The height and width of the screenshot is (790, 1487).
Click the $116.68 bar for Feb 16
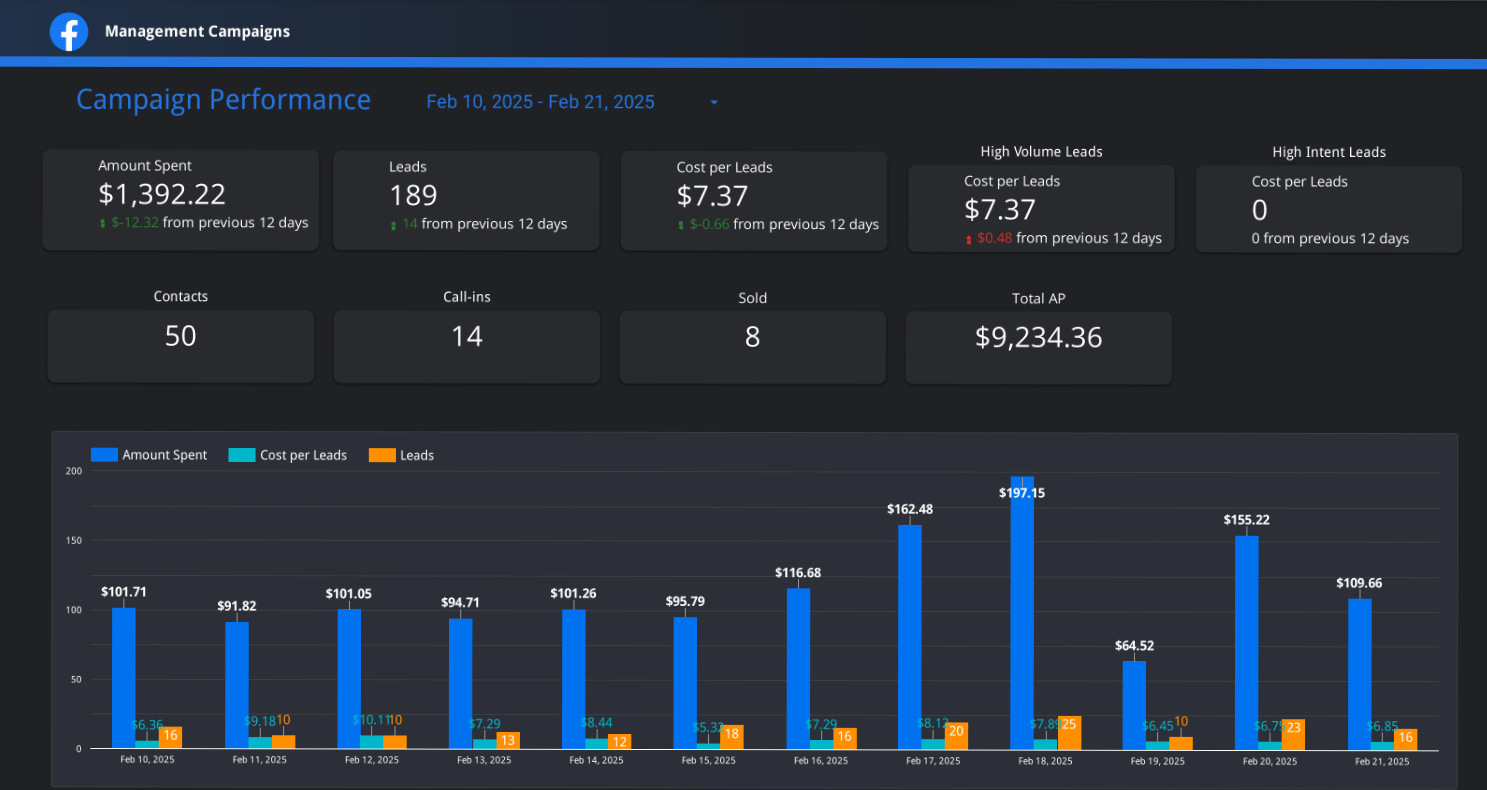point(798,668)
